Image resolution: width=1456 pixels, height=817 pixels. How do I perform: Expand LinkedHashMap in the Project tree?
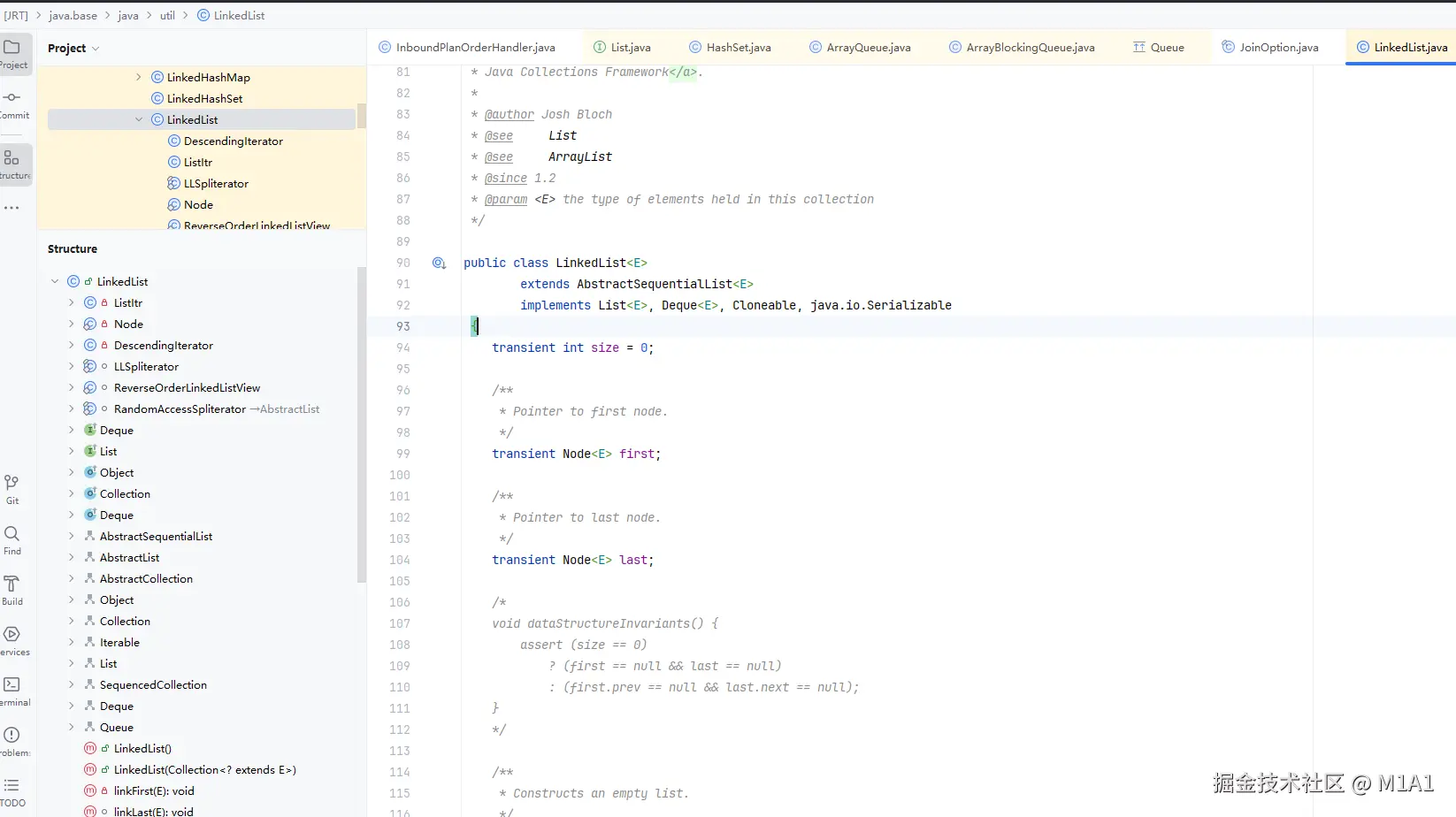coord(139,77)
